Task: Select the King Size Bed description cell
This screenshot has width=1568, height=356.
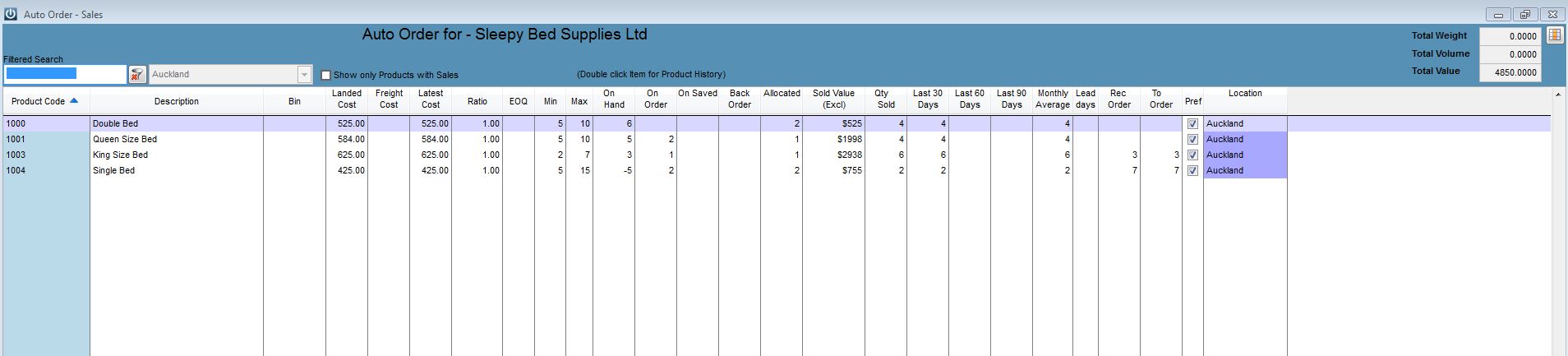Action: [177, 155]
